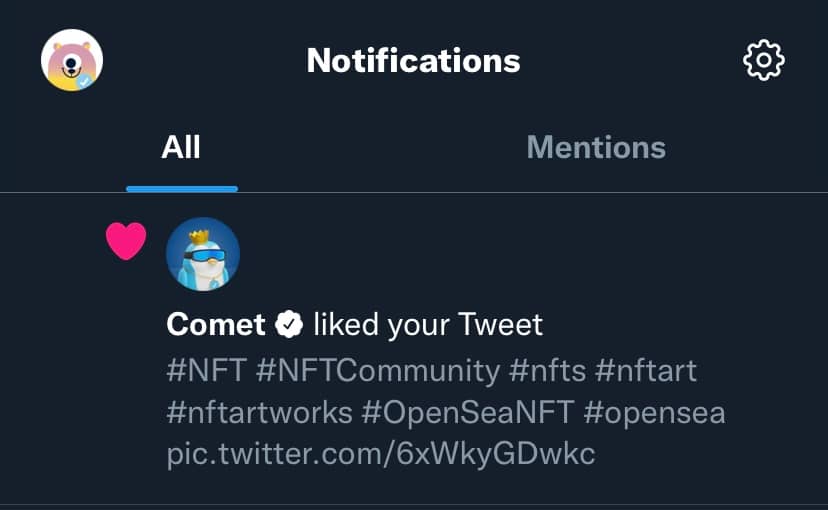This screenshot has width=828, height=510.
Task: Tap the #nfts hashtag
Action: coord(547,371)
